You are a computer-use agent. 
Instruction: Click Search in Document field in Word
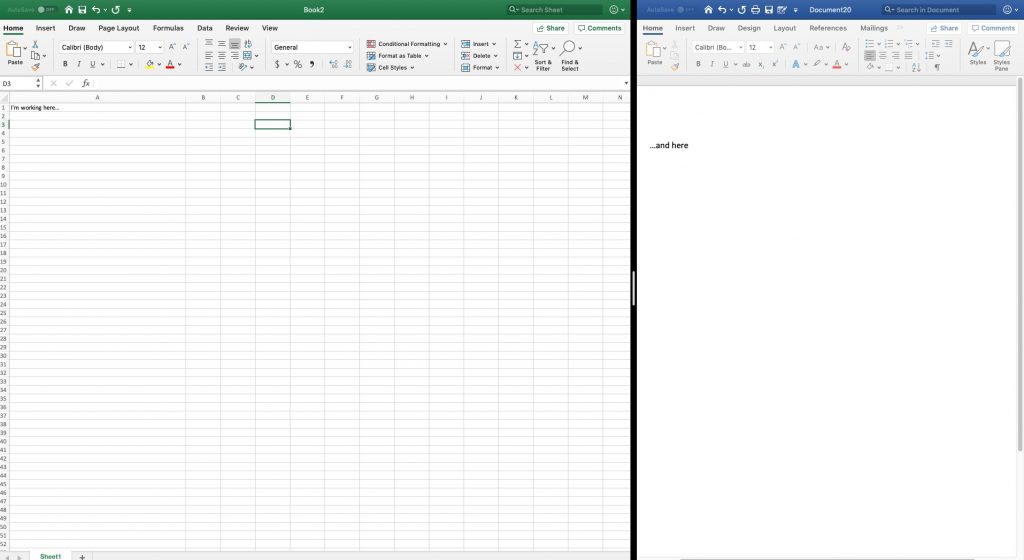[x=938, y=10]
